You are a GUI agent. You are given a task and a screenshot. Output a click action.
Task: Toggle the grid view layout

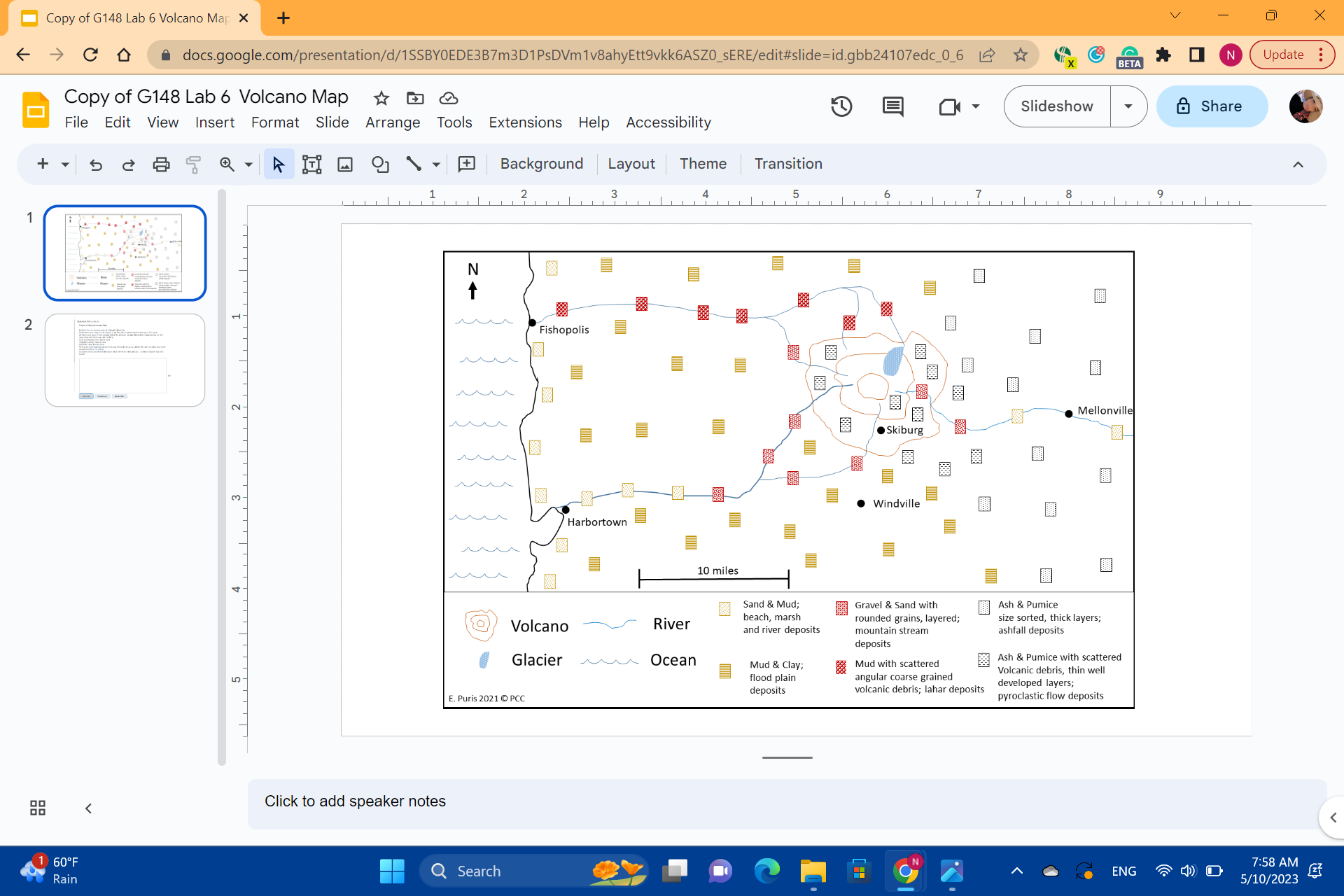37,808
